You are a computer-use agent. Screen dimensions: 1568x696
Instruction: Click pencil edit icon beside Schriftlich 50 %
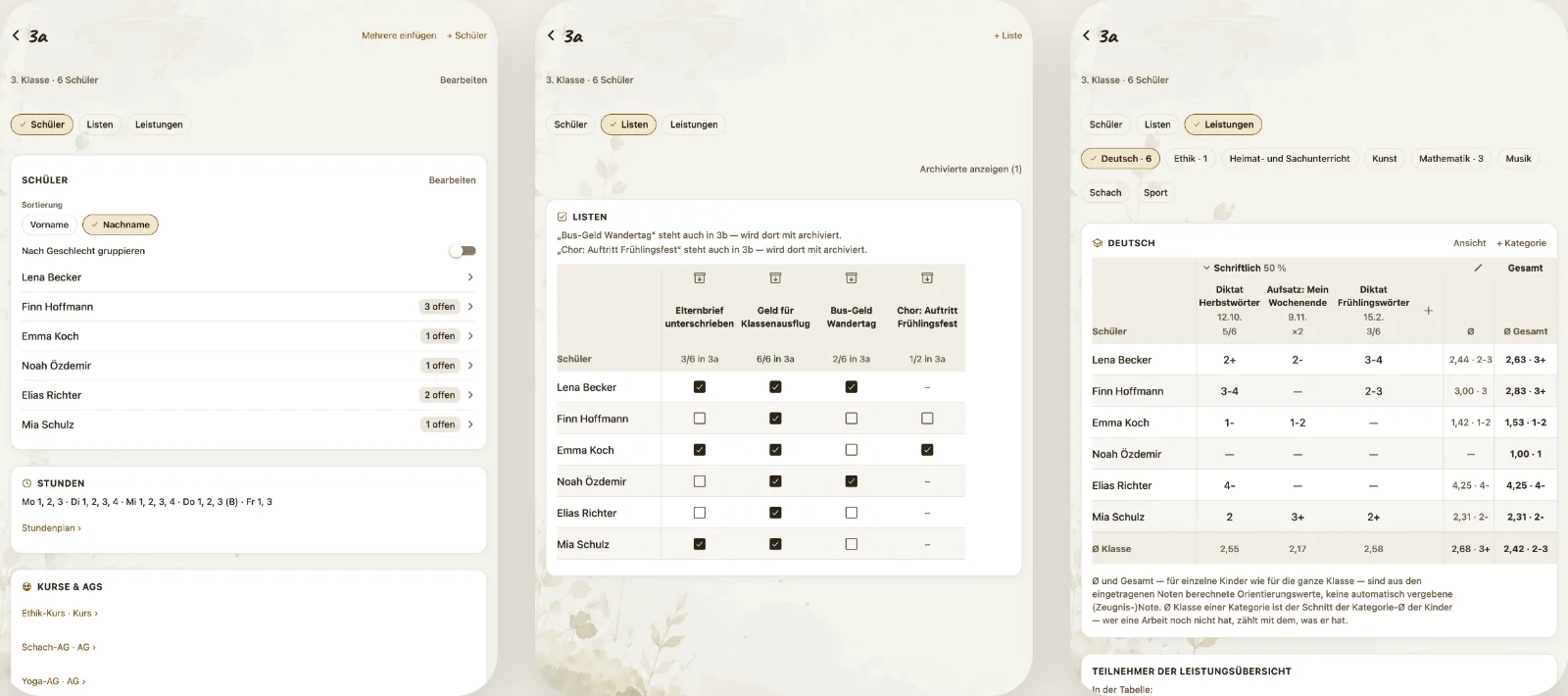point(1478,268)
